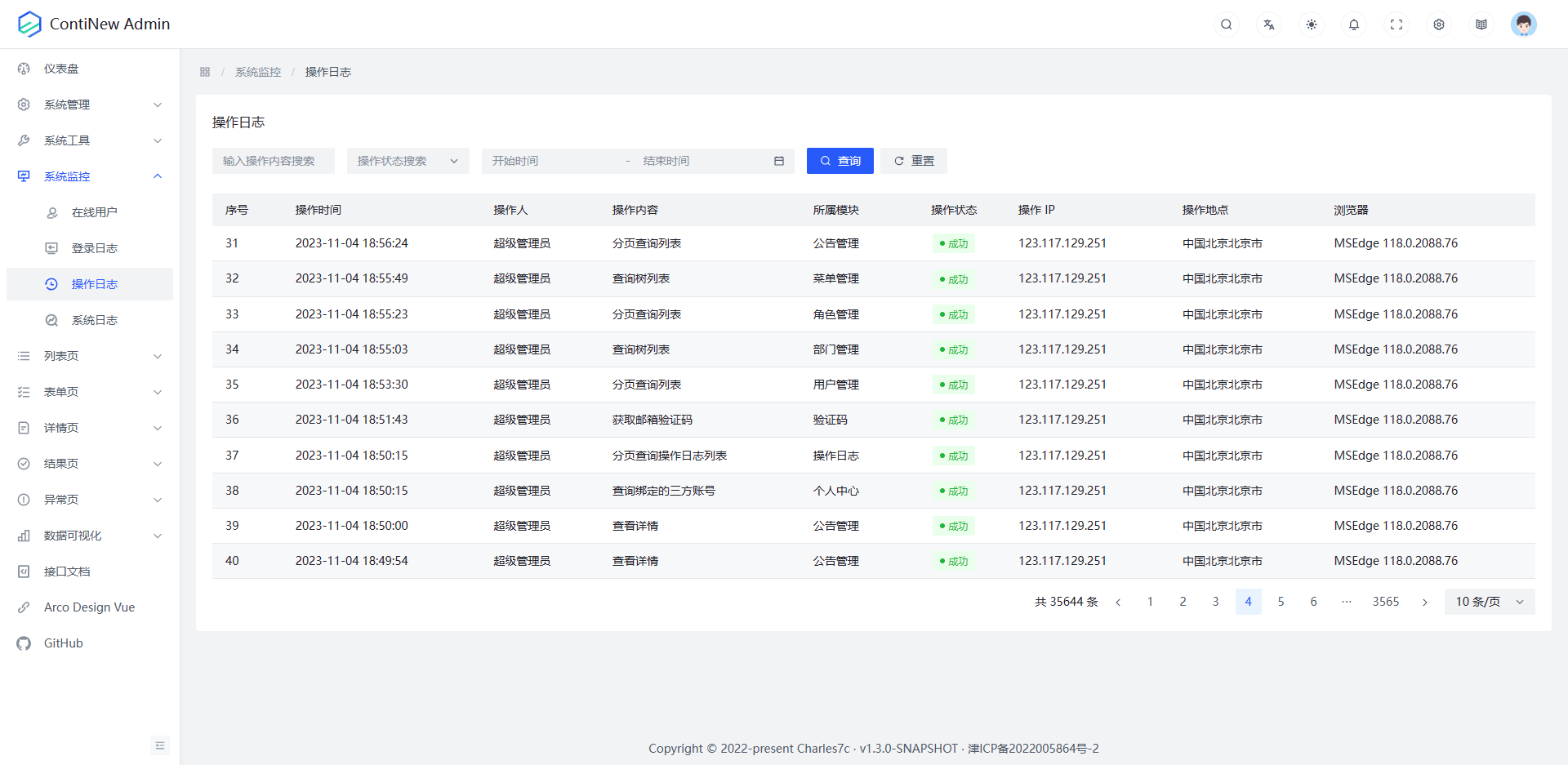Open the Arco Design Vue link

[x=88, y=607]
